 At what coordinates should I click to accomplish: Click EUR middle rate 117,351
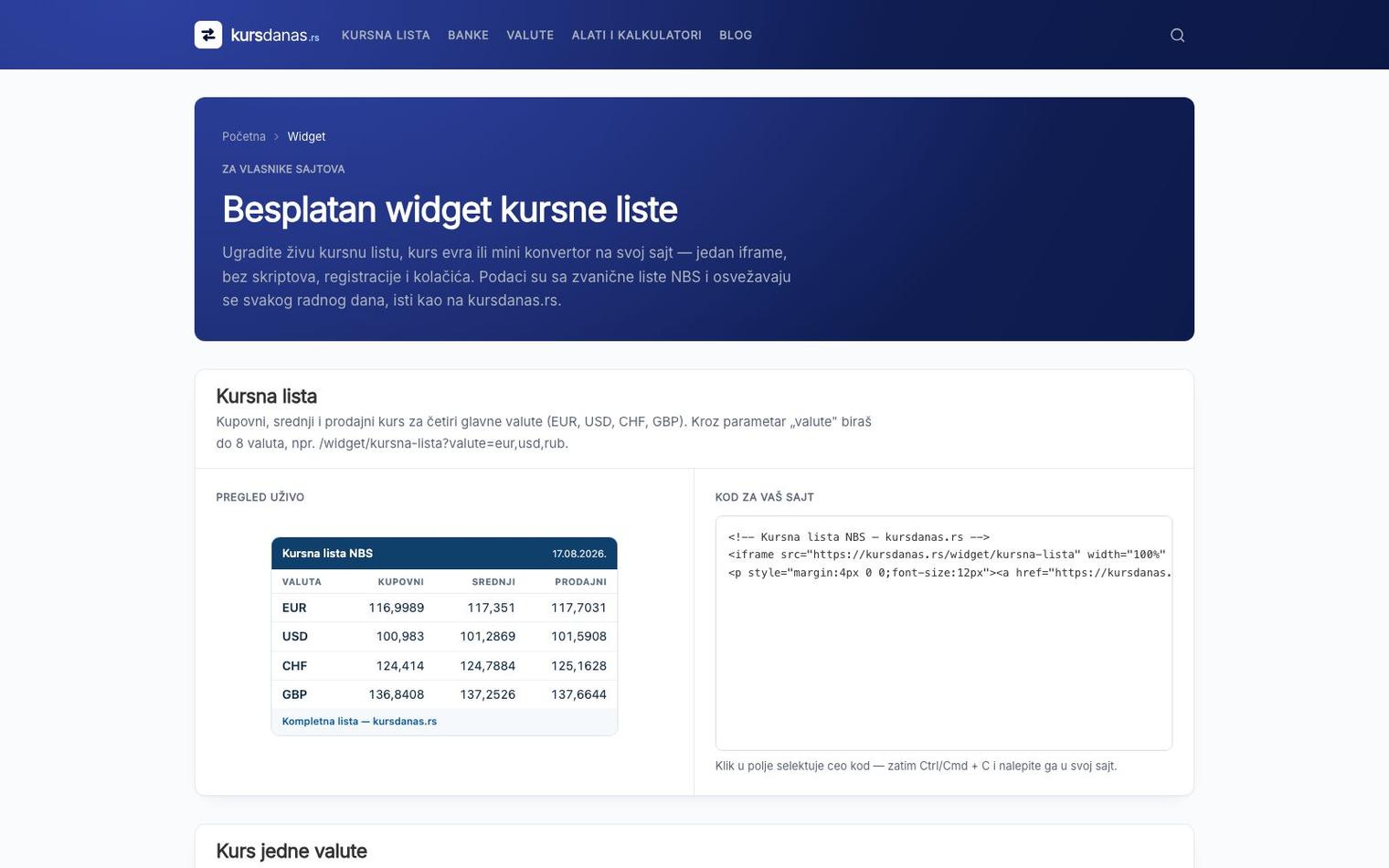492,608
